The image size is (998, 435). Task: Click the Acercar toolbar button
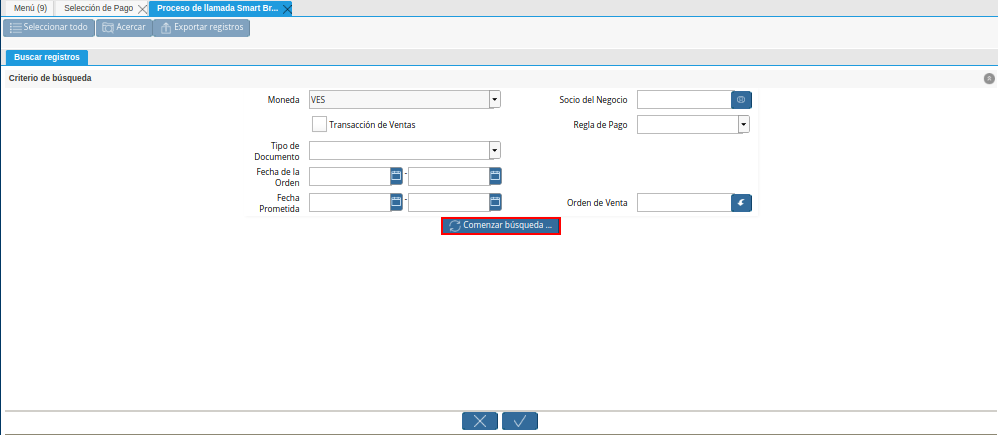click(x=124, y=27)
